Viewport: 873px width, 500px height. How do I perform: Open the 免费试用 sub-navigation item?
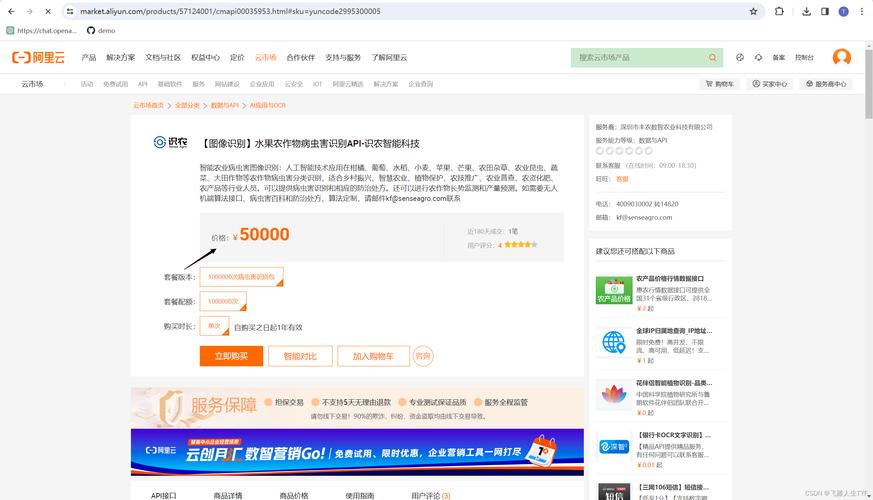pos(115,84)
